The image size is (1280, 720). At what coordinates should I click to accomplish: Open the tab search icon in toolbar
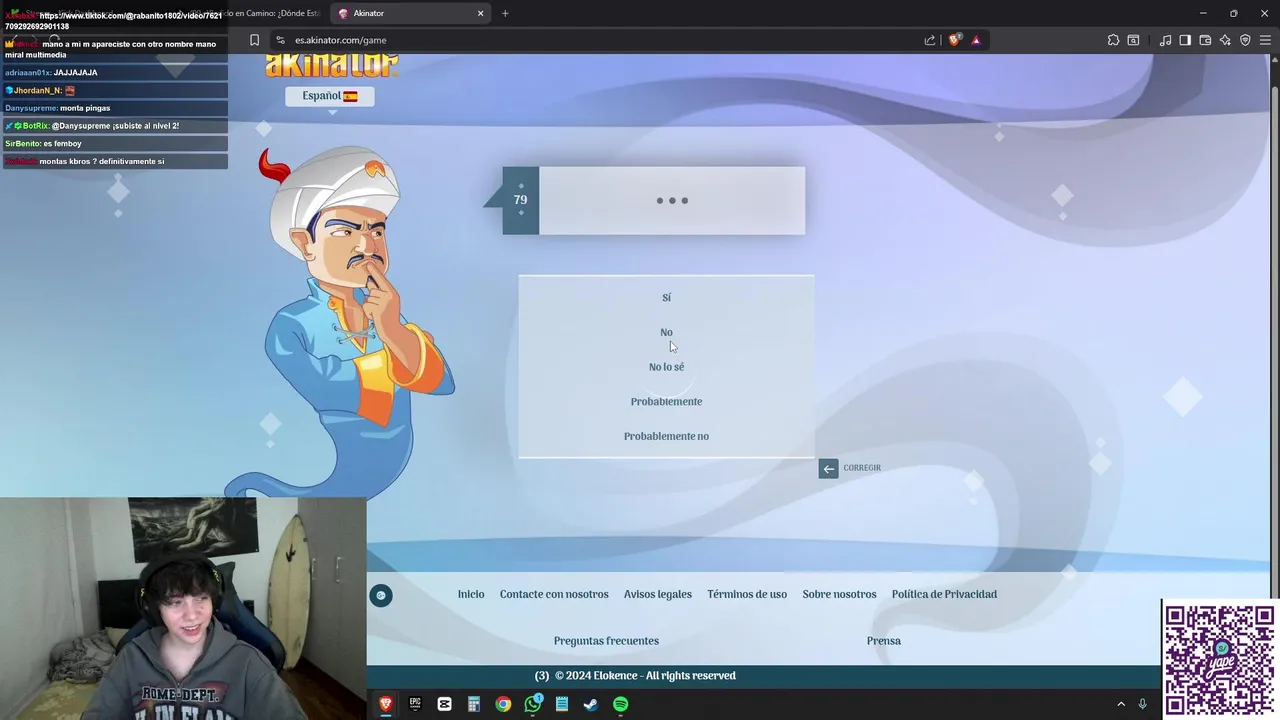(x=1133, y=40)
